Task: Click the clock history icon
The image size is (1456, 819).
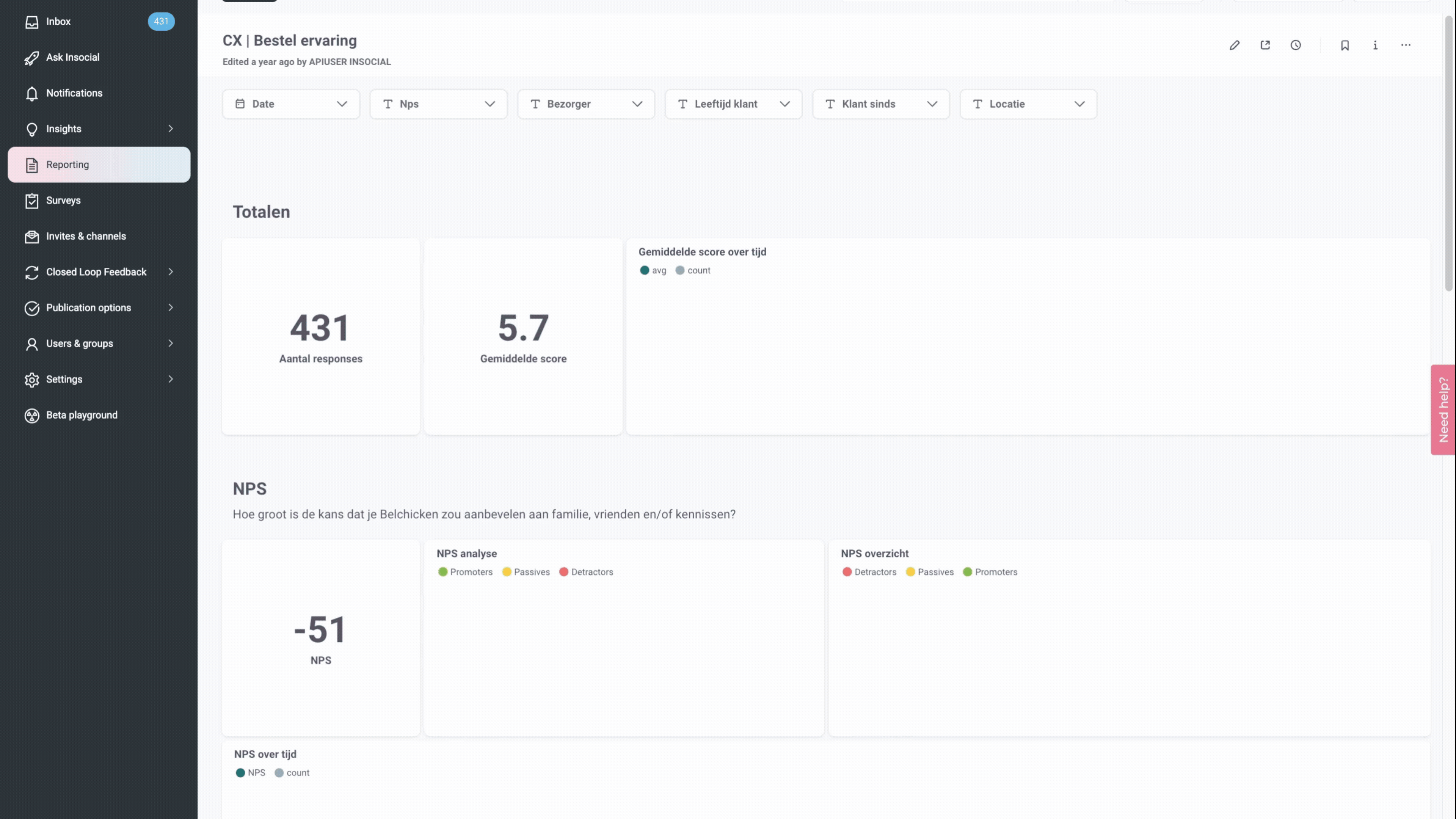Action: click(1296, 45)
